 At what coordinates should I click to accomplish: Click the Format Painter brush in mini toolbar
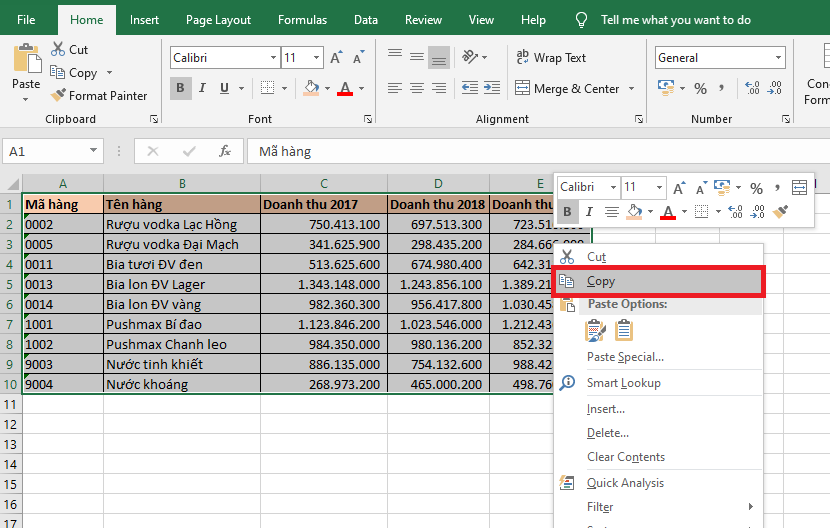tap(782, 211)
